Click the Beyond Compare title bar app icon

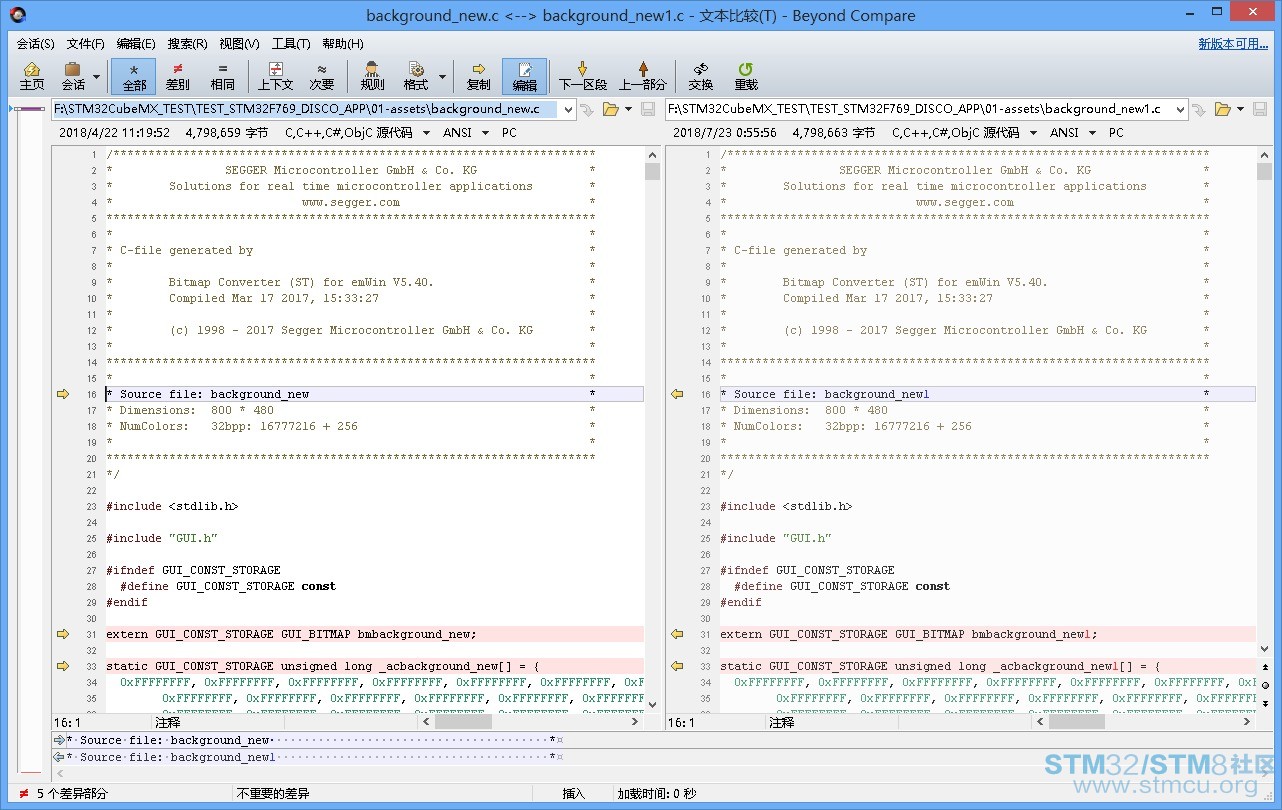point(17,15)
